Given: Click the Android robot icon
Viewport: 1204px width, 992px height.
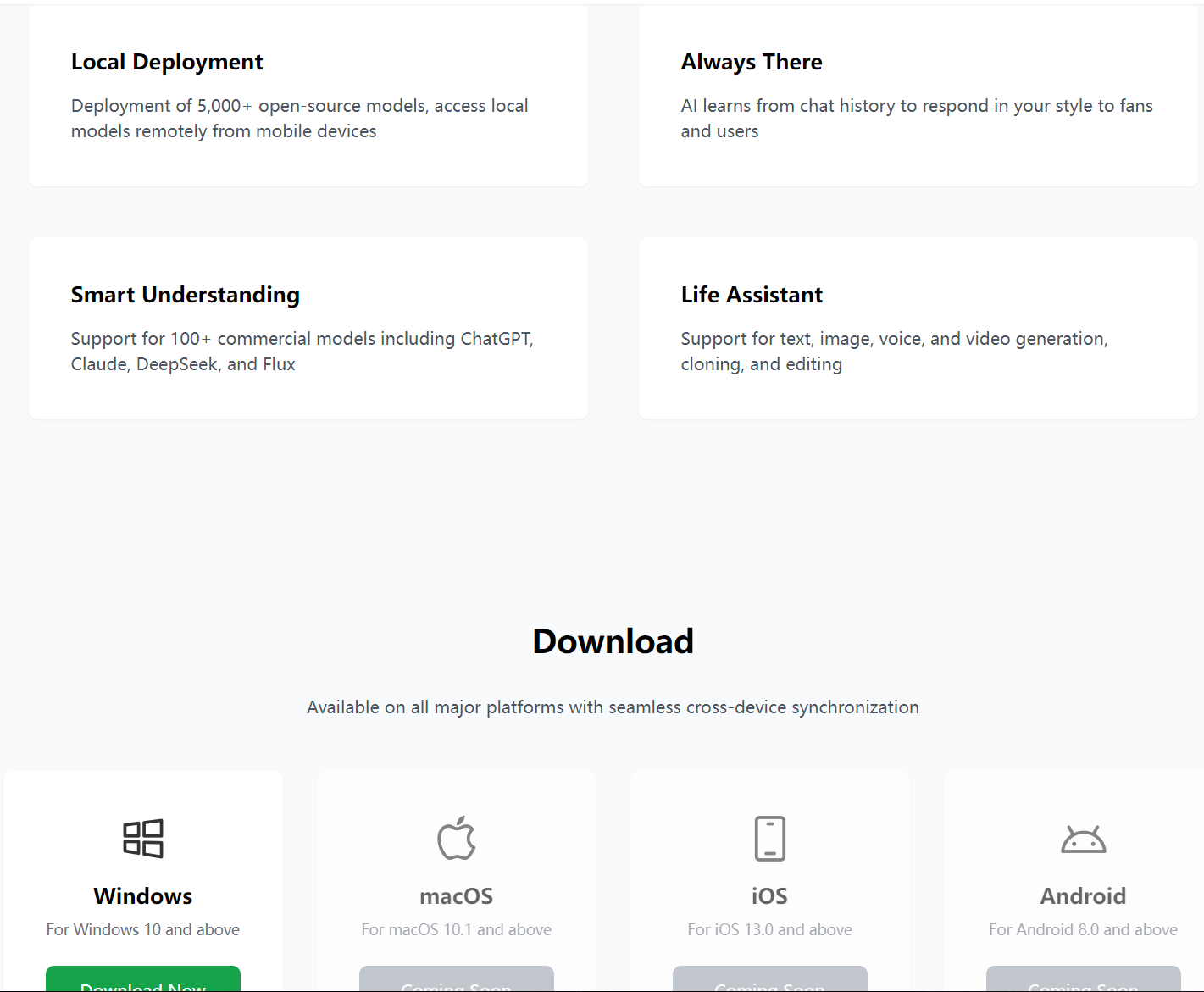Looking at the screenshot, I should click(x=1084, y=839).
